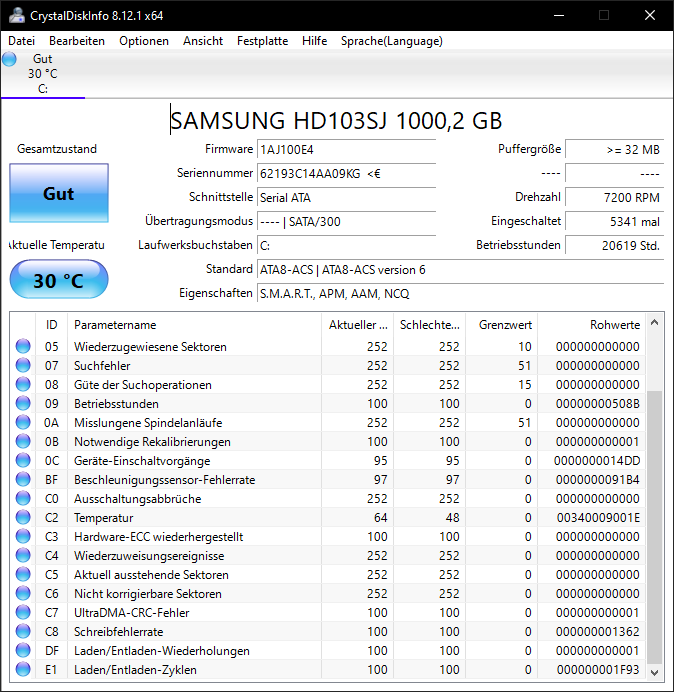Click the Laufwerksbuchstaben field C:
The height and width of the screenshot is (692, 674).
[346, 245]
